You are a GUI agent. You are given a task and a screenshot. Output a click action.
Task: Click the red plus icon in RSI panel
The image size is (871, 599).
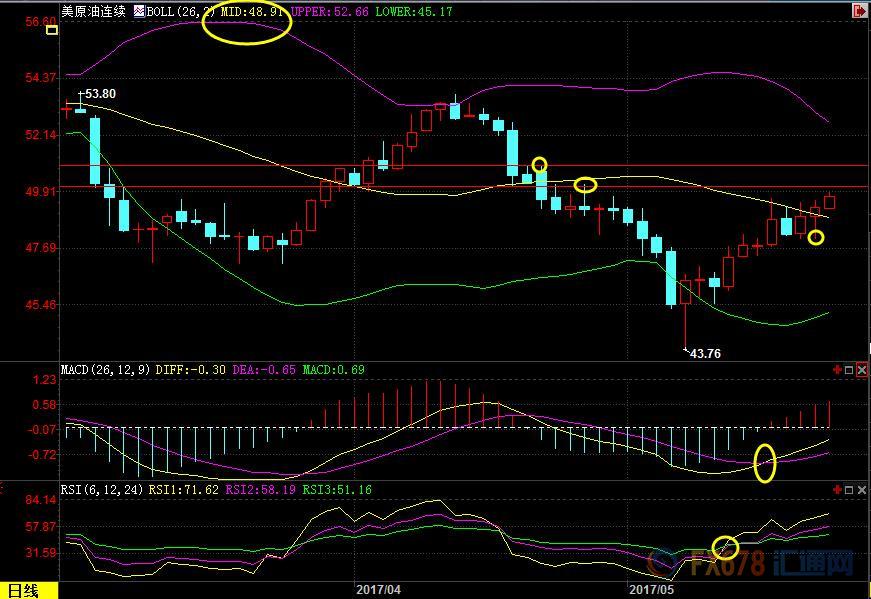837,490
